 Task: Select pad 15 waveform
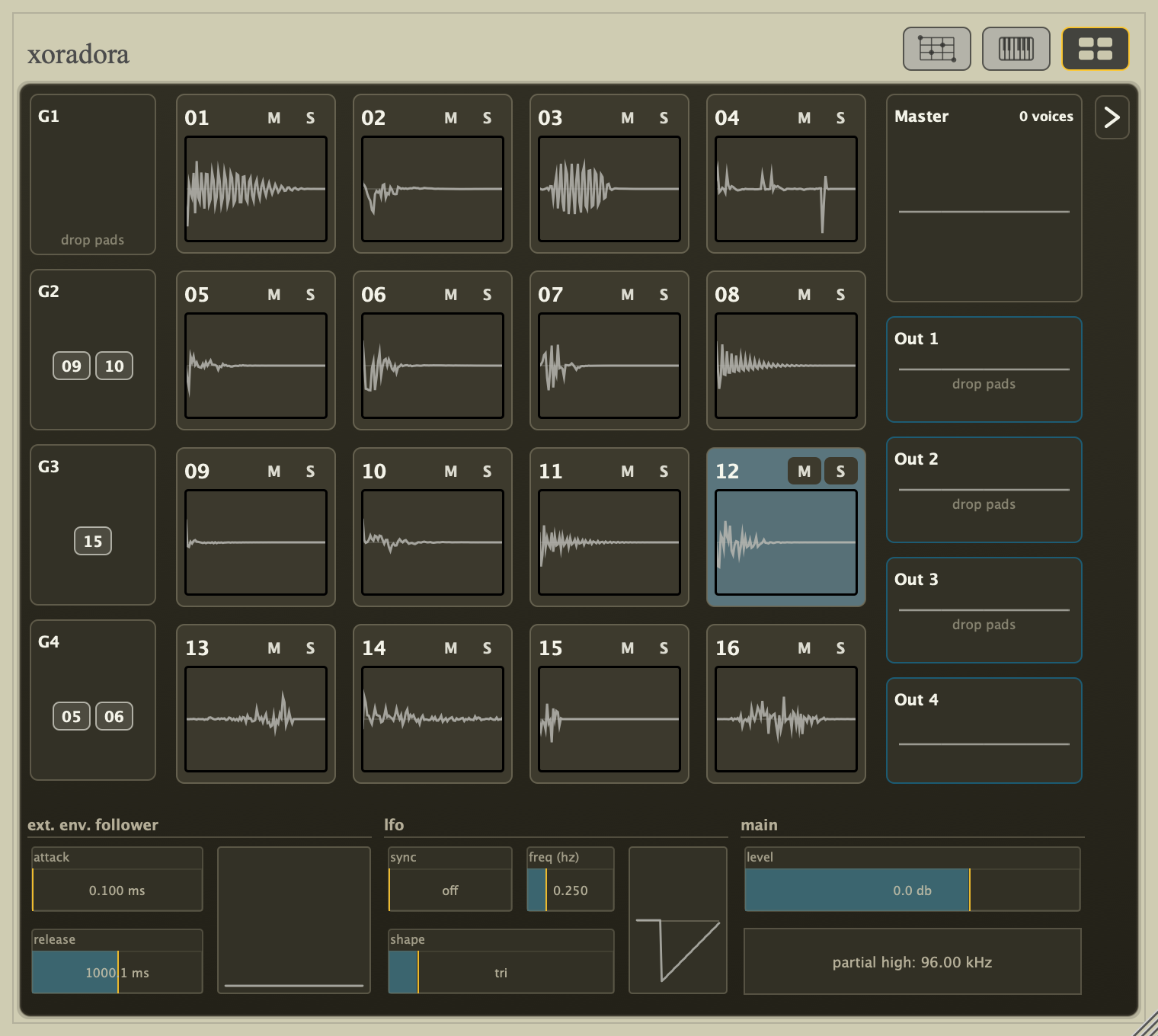609,719
